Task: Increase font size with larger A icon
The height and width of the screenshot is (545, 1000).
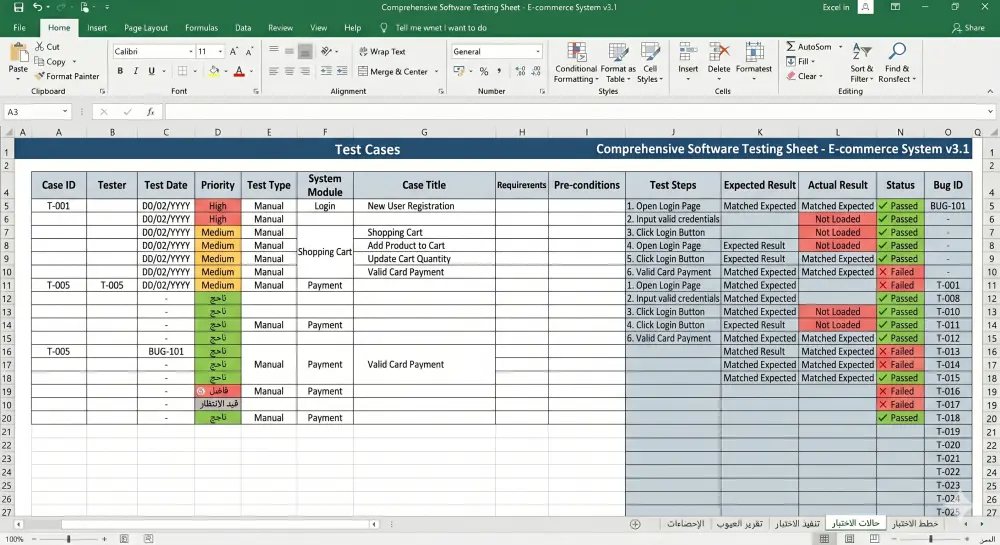Action: (x=233, y=52)
